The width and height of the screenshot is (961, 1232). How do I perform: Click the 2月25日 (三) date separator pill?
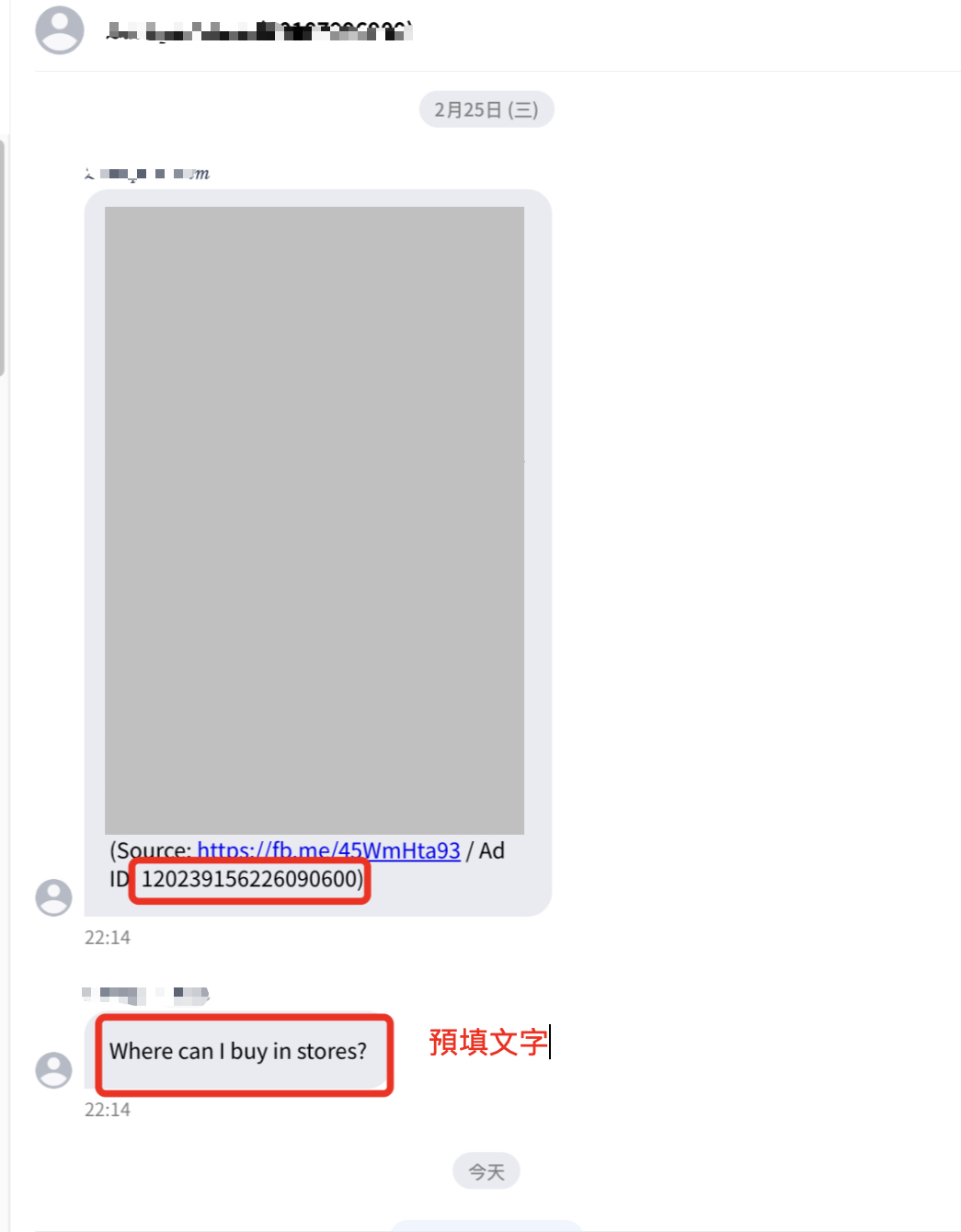486,109
